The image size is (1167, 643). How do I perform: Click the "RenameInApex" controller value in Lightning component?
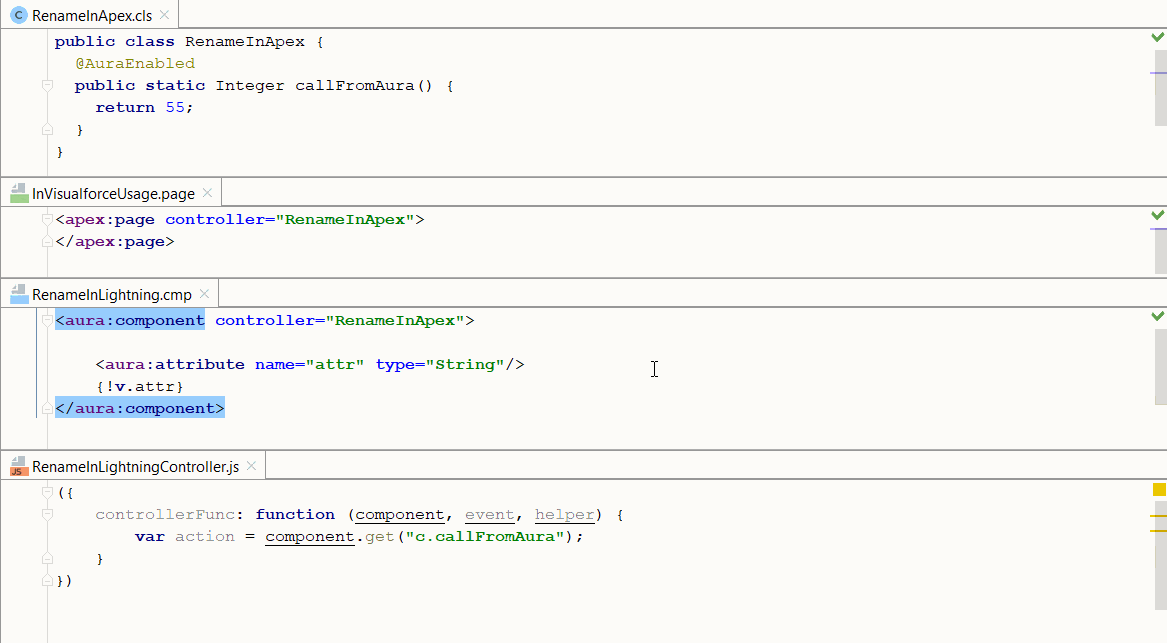(395, 320)
